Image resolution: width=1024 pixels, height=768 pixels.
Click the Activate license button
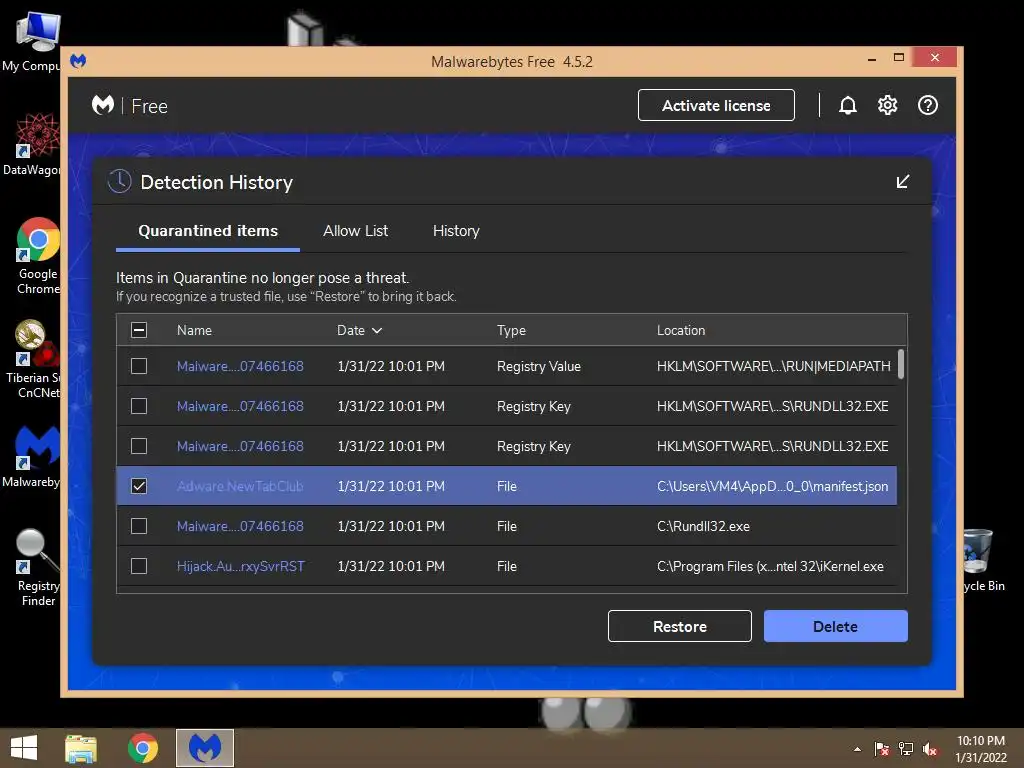[716, 105]
